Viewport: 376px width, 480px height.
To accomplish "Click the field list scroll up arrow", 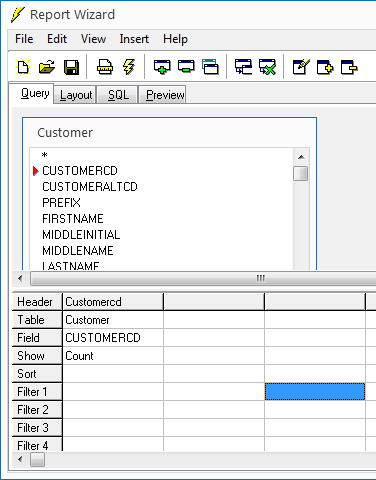I will click(x=301, y=157).
